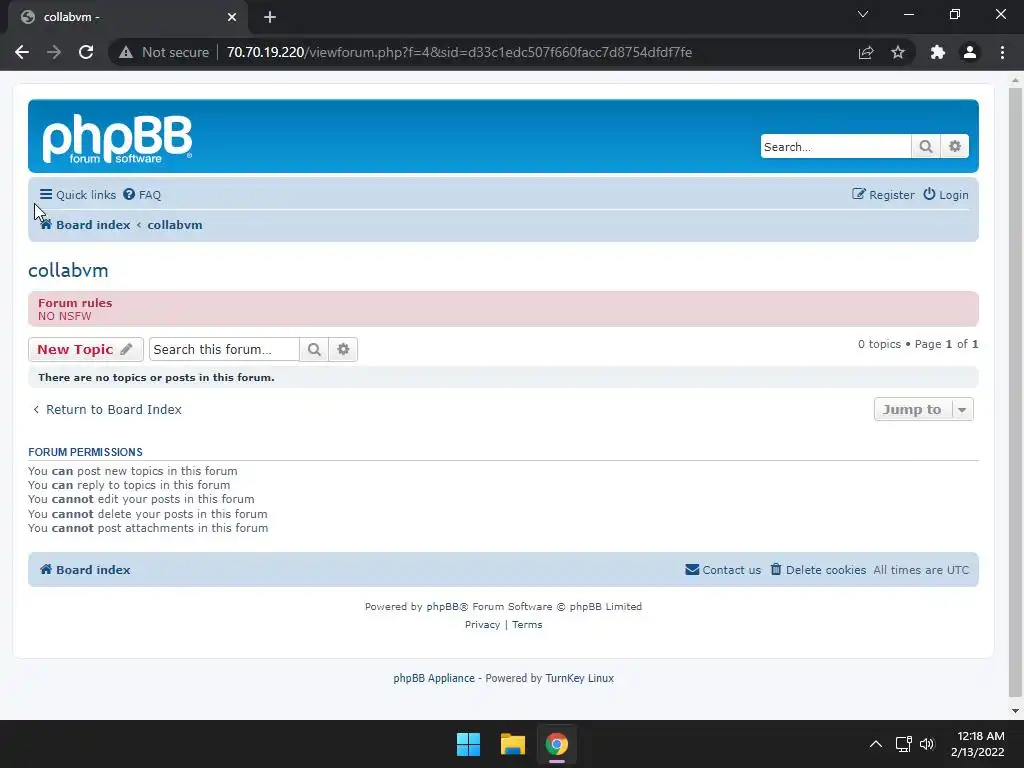Image resolution: width=1024 pixels, height=768 pixels.
Task: Select the collabvm browser tab
Action: [127, 17]
